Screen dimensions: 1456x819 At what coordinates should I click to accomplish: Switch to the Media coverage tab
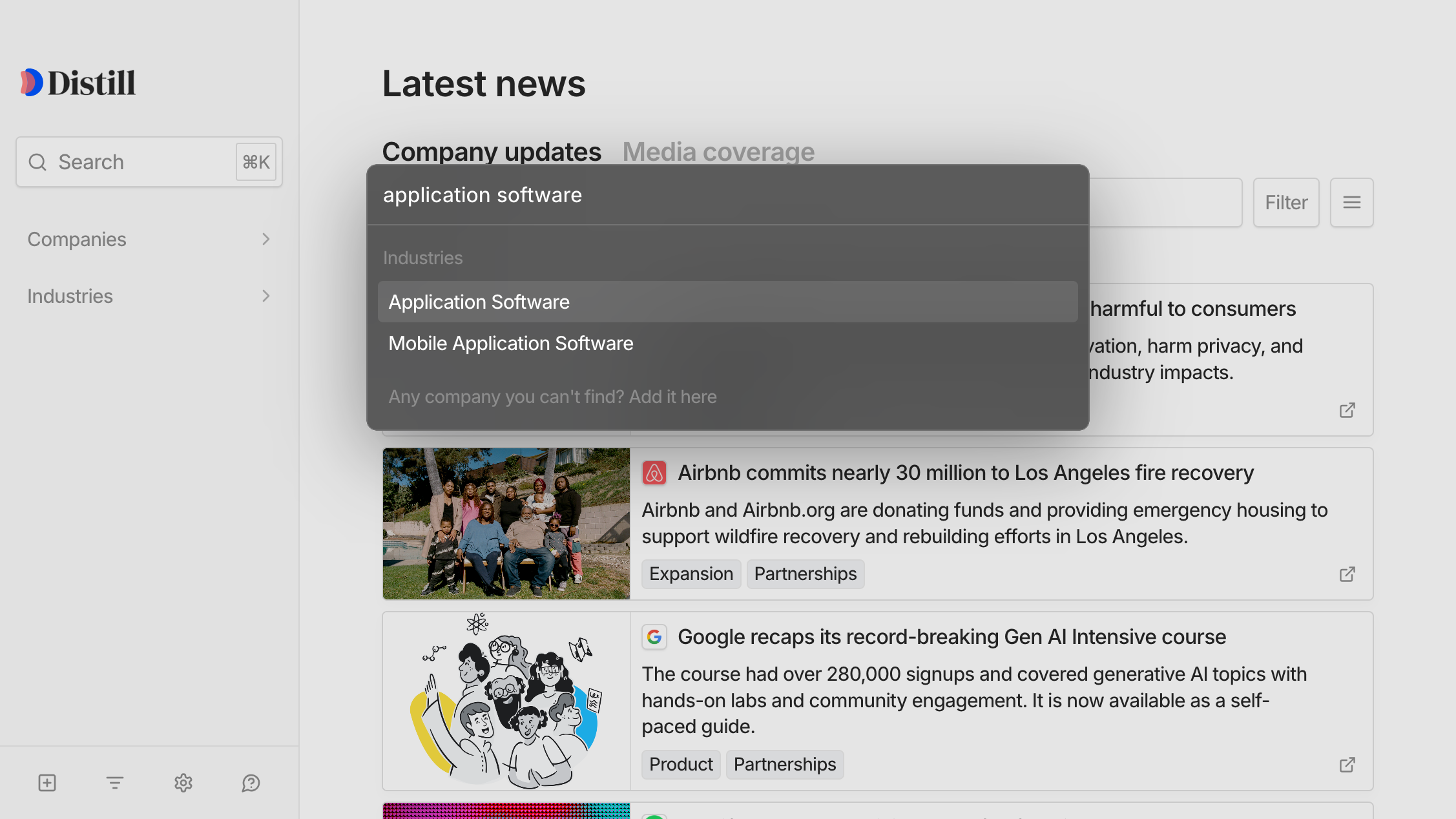click(x=718, y=152)
